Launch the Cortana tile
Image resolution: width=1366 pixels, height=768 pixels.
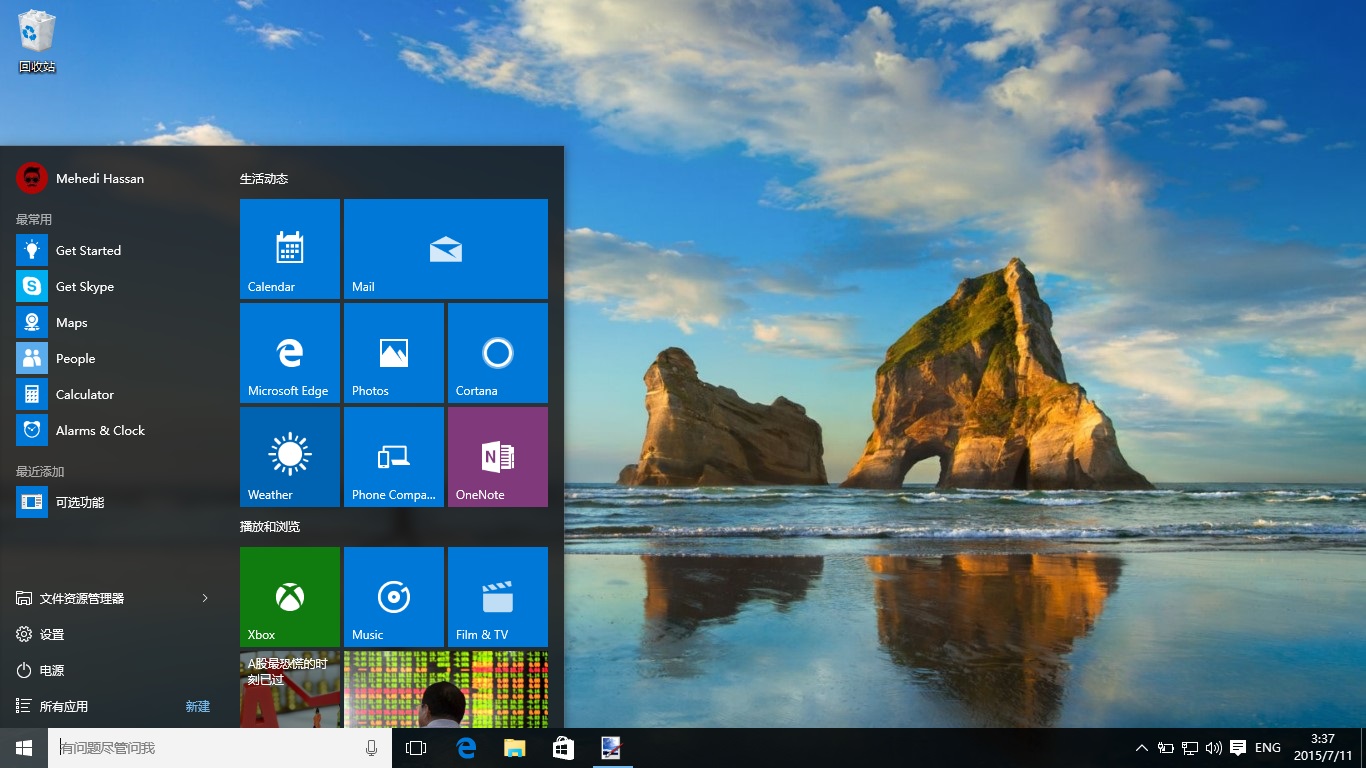[x=497, y=352]
